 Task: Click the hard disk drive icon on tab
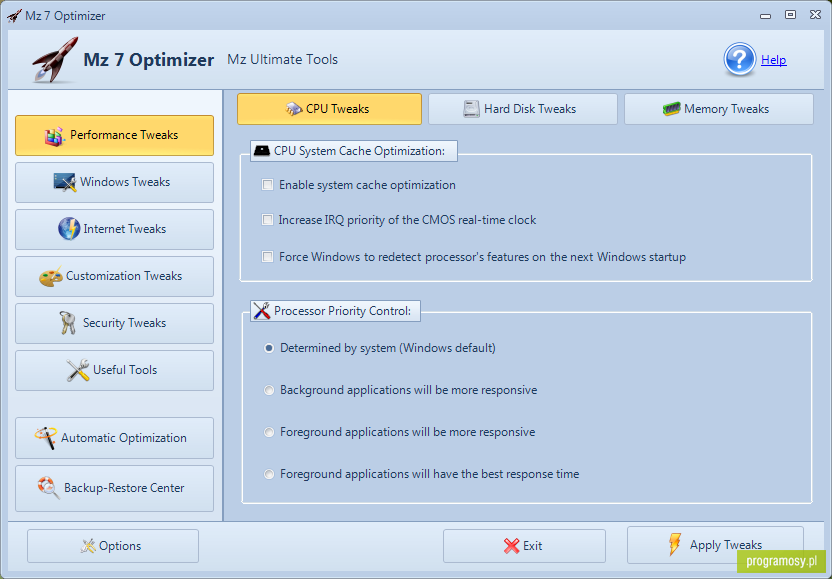click(x=471, y=109)
